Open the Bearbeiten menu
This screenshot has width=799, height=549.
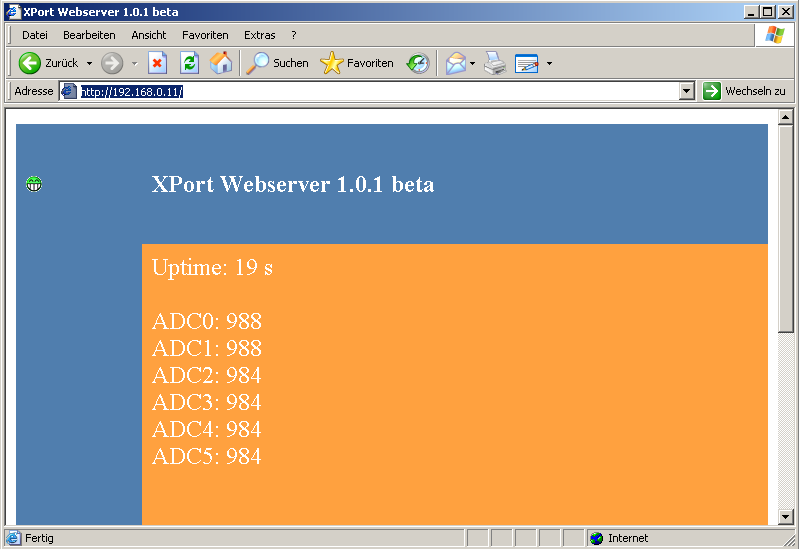pos(89,35)
